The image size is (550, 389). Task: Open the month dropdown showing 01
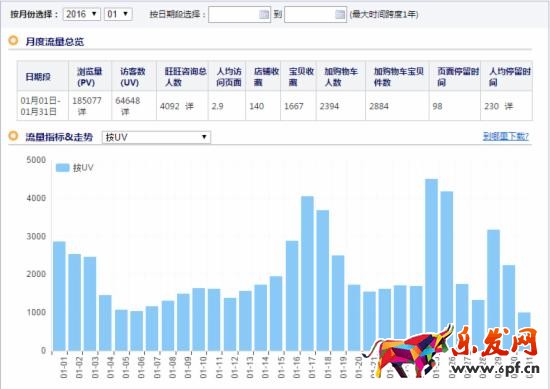[x=118, y=14]
